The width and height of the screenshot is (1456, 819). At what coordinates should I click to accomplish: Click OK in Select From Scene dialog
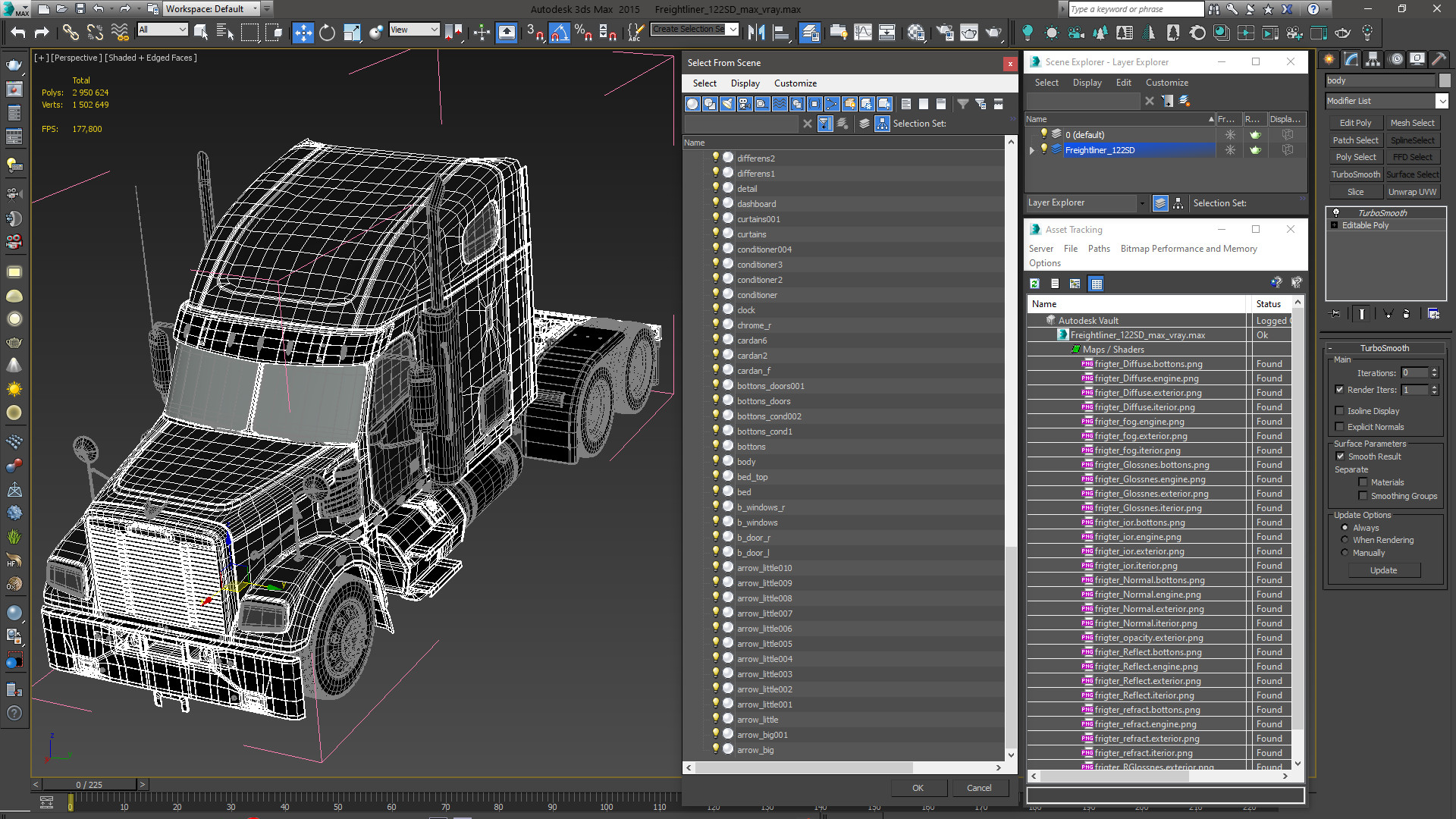918,788
